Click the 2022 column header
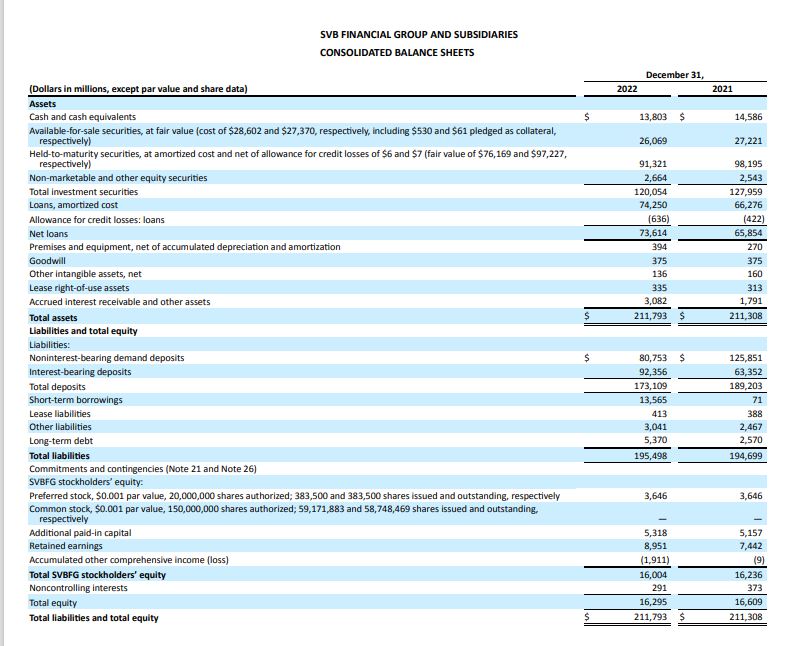The height and width of the screenshot is (646, 787). (626, 89)
